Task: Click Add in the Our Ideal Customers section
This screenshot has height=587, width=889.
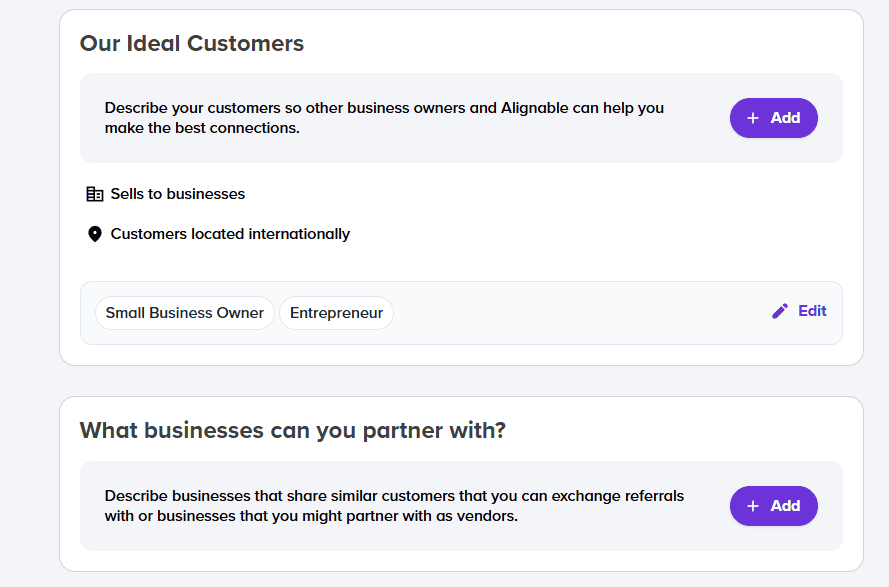Action: point(773,118)
